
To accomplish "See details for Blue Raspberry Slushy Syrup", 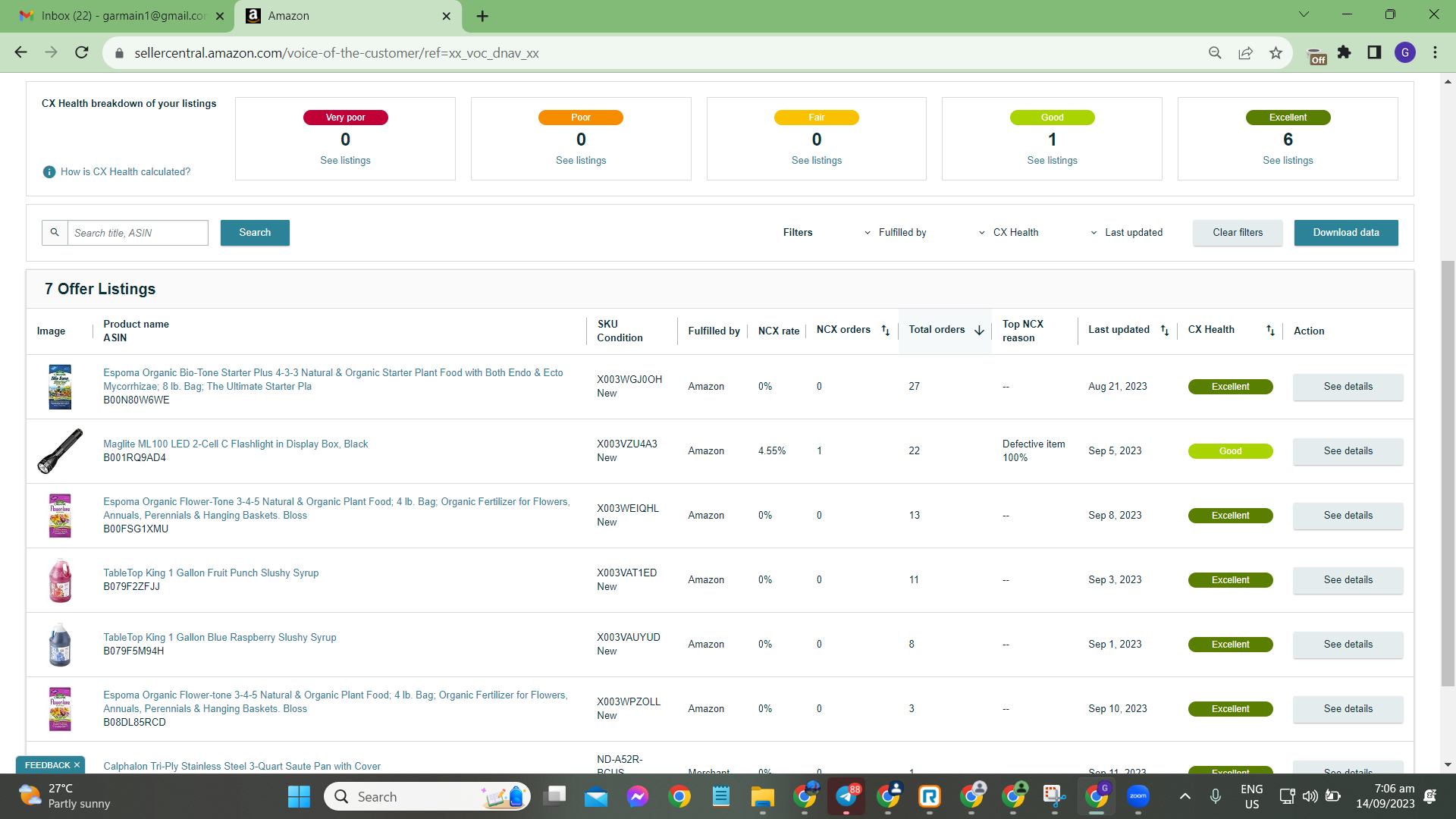I will coord(1348,645).
